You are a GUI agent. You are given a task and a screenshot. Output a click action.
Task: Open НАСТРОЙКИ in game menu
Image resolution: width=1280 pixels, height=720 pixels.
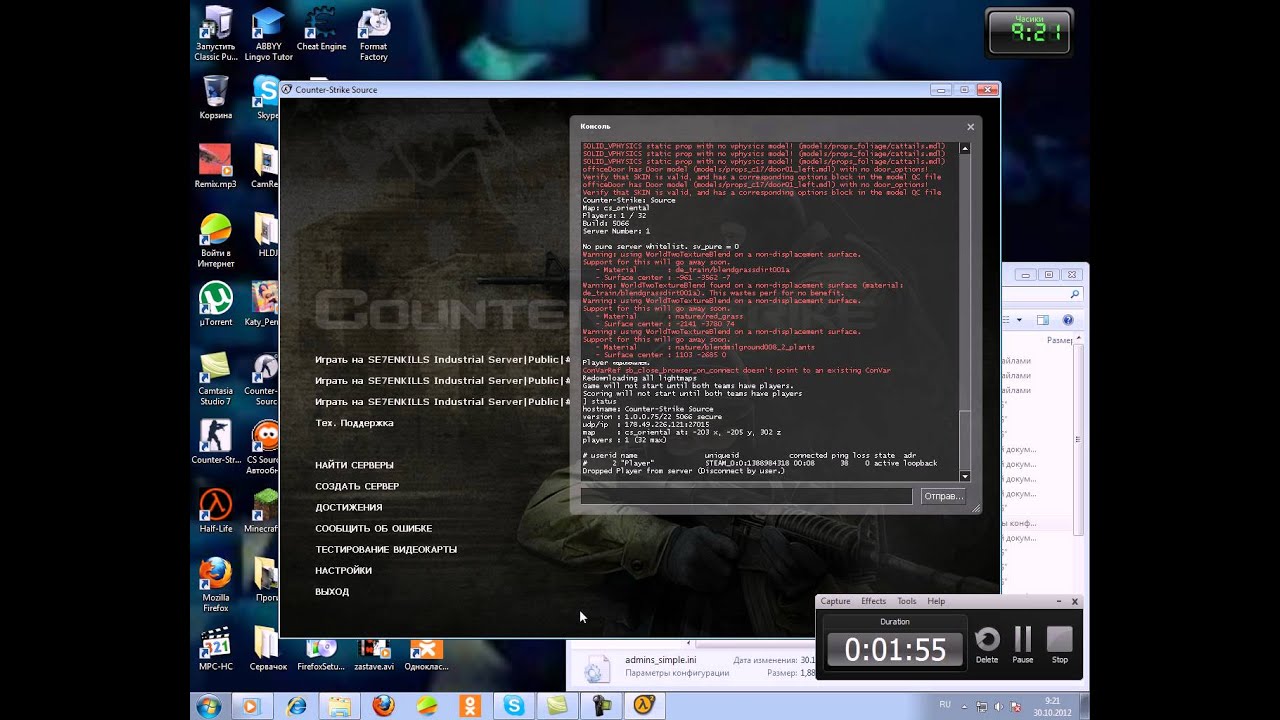(343, 570)
